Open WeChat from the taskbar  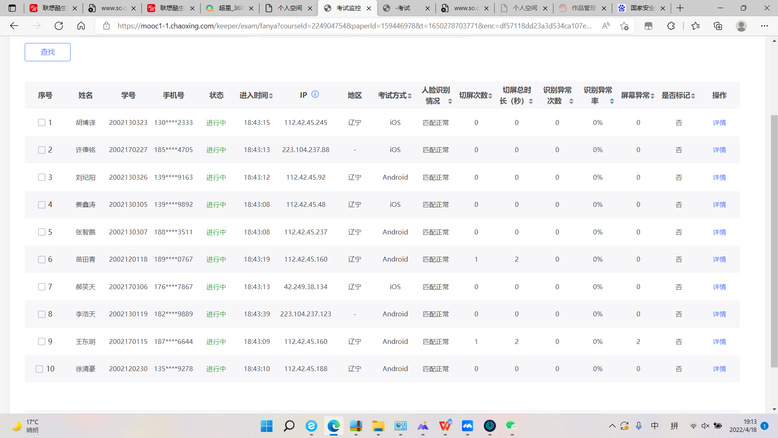tap(511, 426)
